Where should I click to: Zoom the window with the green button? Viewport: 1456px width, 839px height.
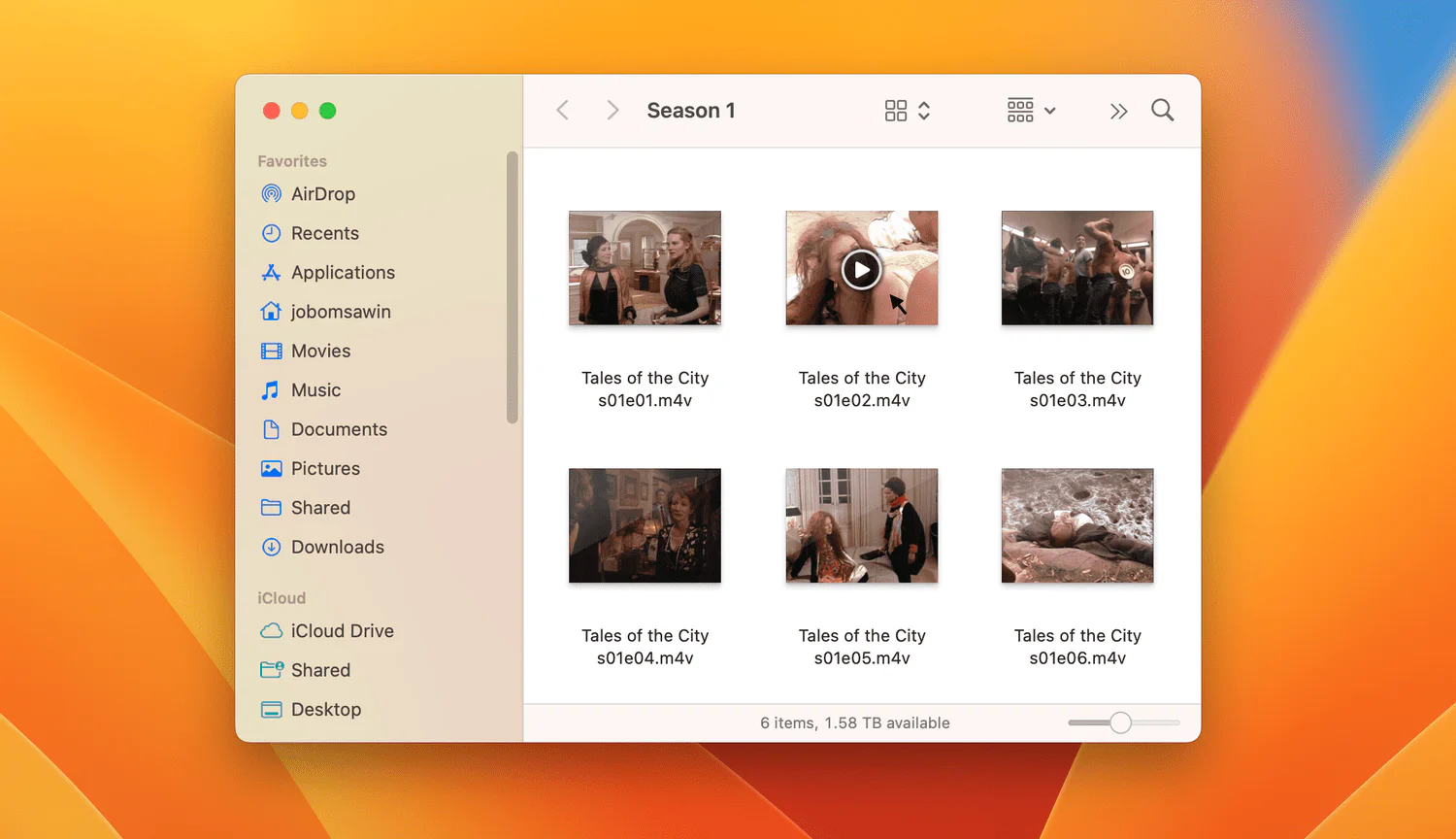[x=328, y=111]
